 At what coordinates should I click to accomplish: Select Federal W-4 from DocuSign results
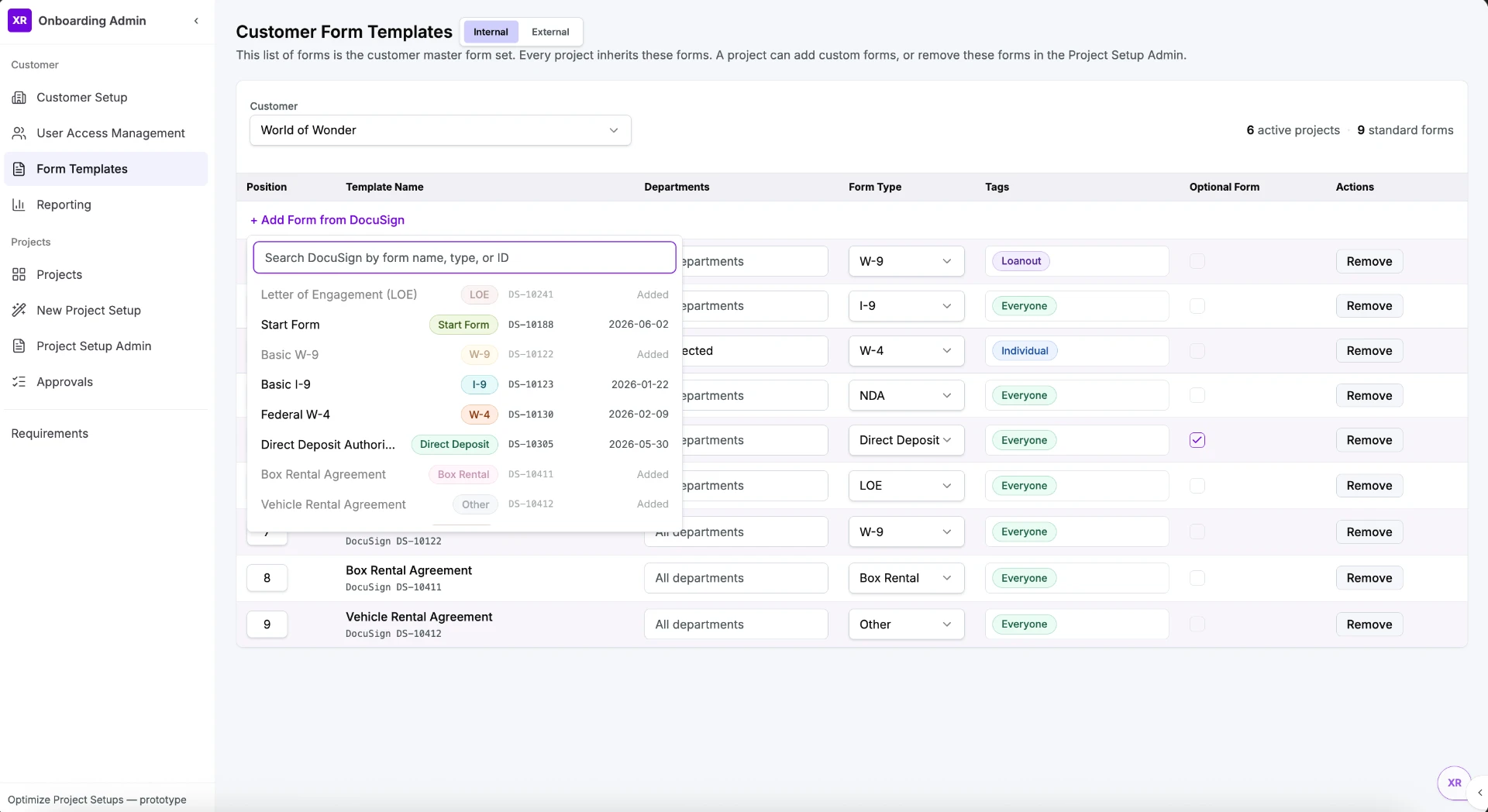click(464, 415)
